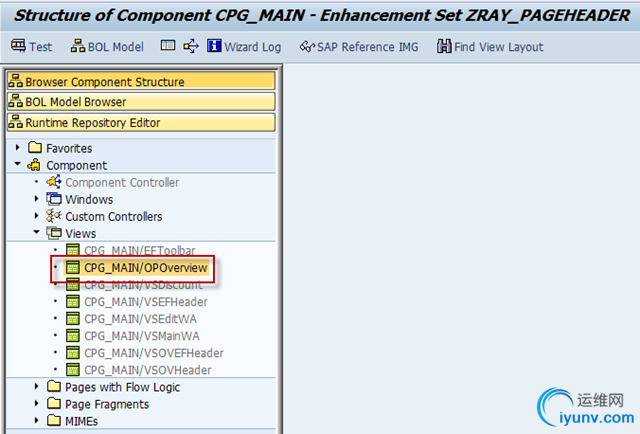
Task: Open view CPG_MAIN/VSMainWA
Action: pyautogui.click(x=142, y=336)
